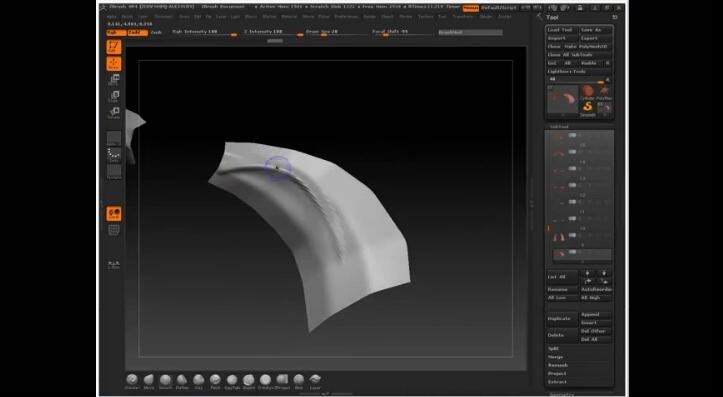Select the Standard brush

132,381
